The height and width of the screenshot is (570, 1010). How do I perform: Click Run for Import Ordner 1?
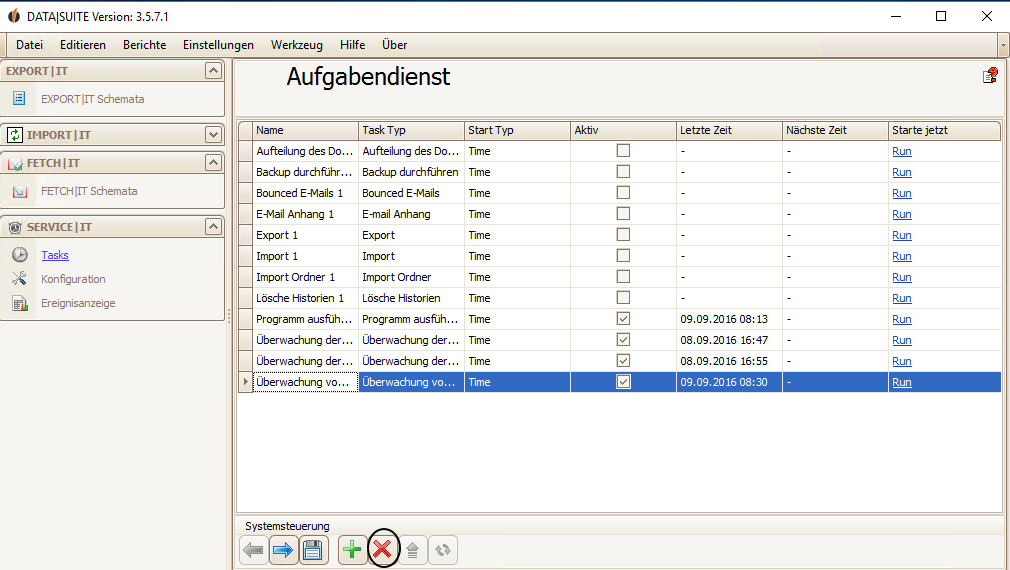(x=902, y=277)
